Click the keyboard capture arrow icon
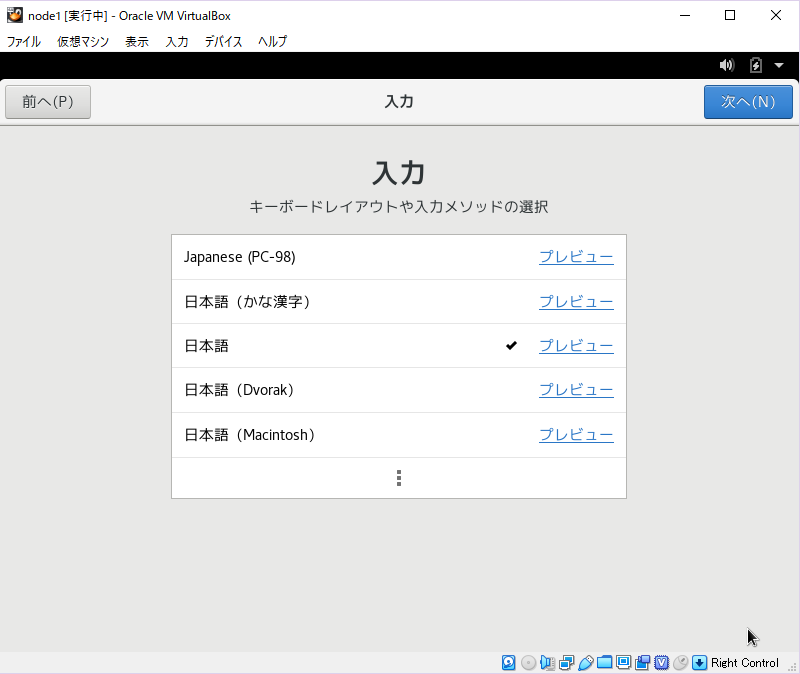The image size is (800, 674). [x=699, y=662]
